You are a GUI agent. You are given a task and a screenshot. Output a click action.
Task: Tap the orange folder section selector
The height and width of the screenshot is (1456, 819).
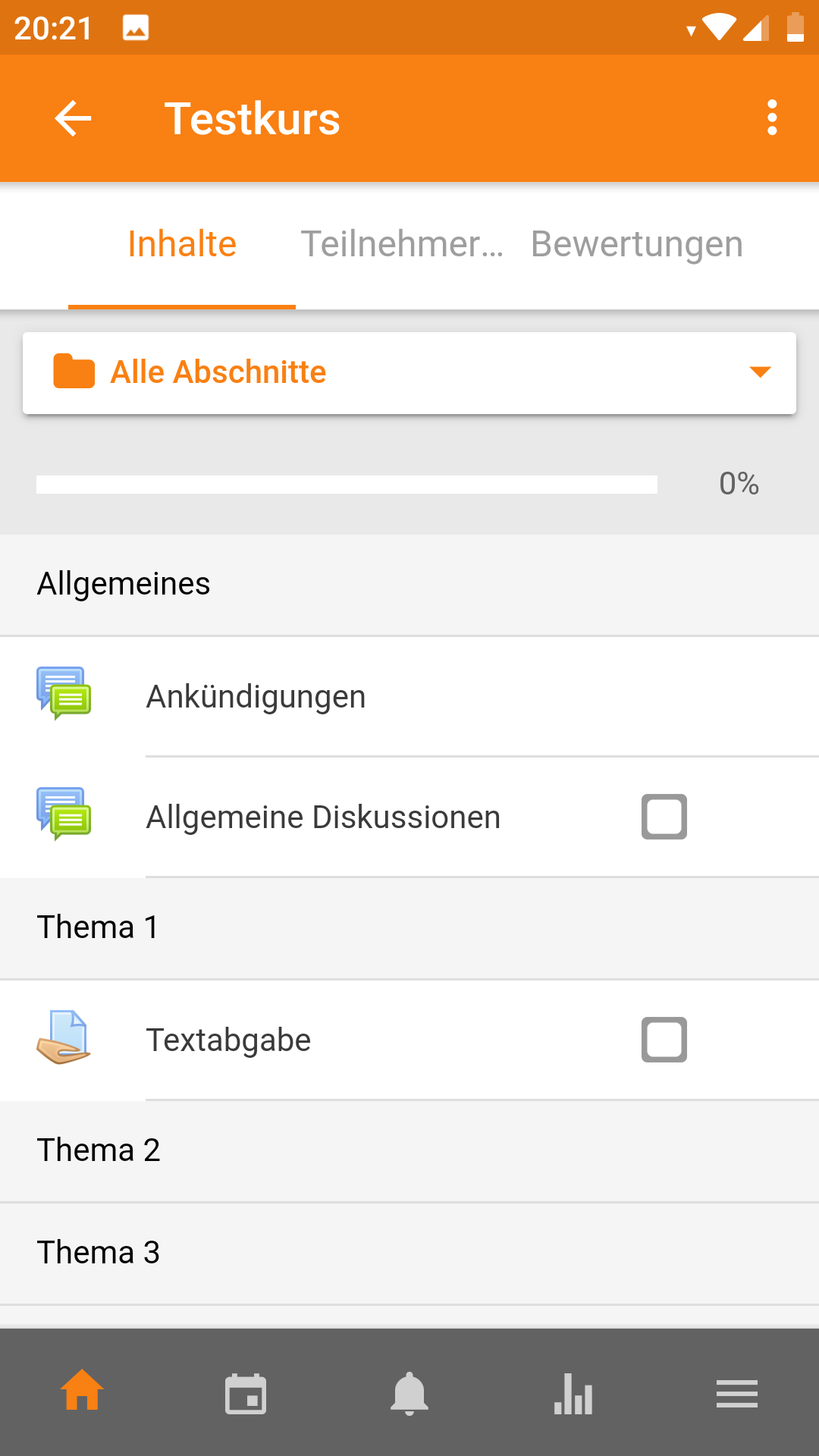(74, 372)
